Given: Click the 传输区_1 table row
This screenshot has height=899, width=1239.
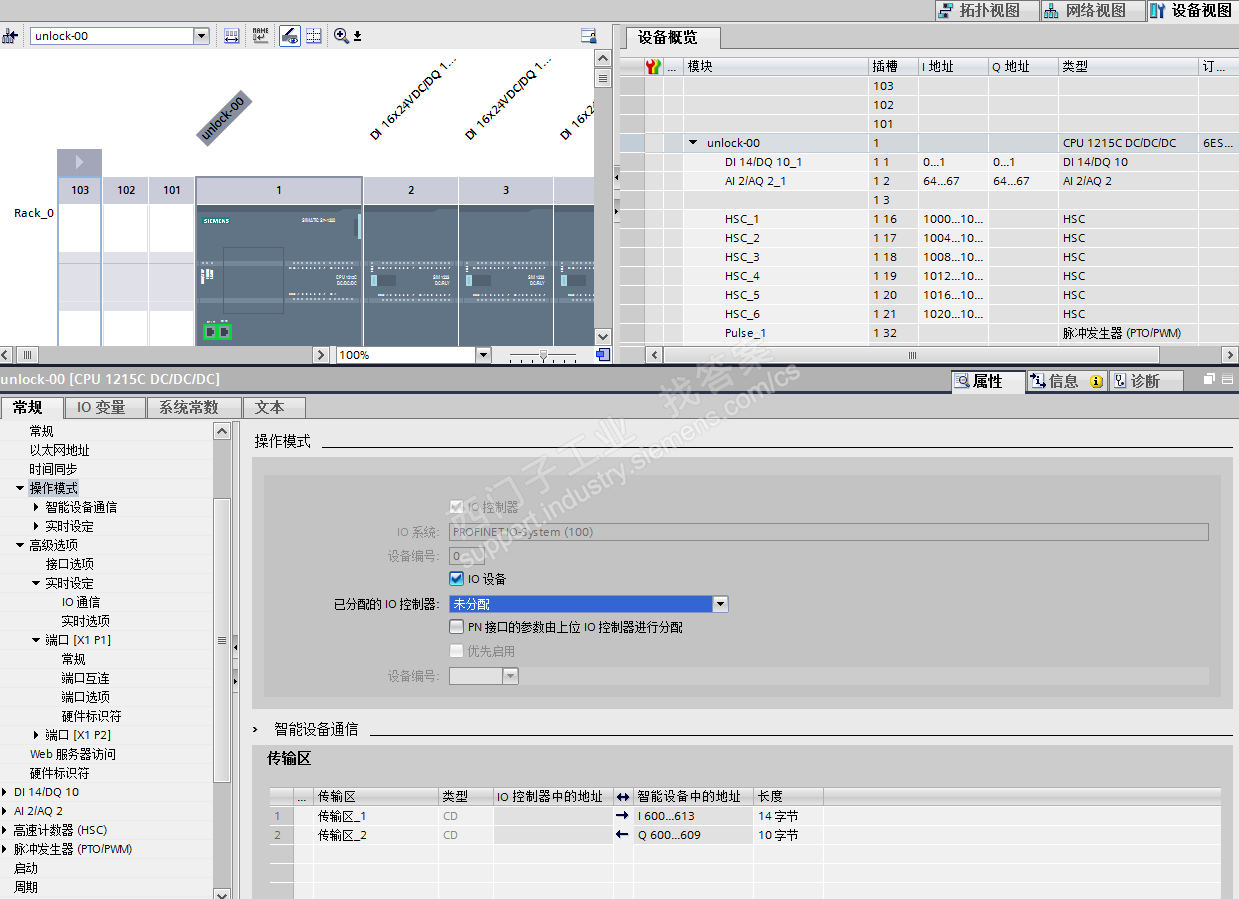Looking at the screenshot, I should click(744, 816).
